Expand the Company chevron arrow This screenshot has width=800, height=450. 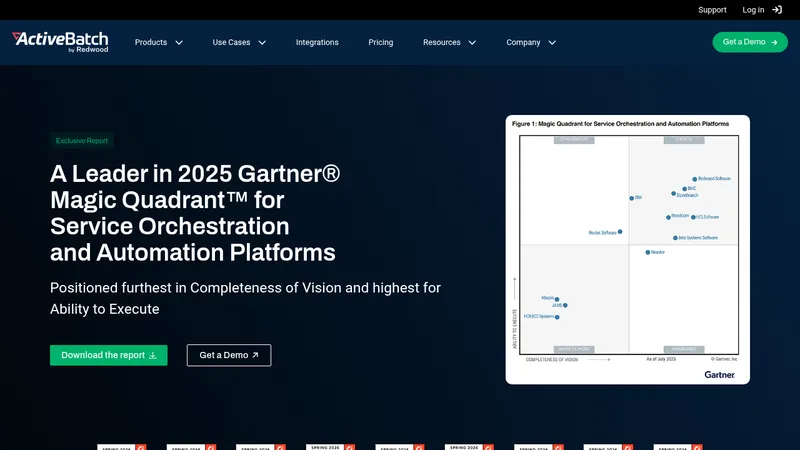click(x=552, y=43)
